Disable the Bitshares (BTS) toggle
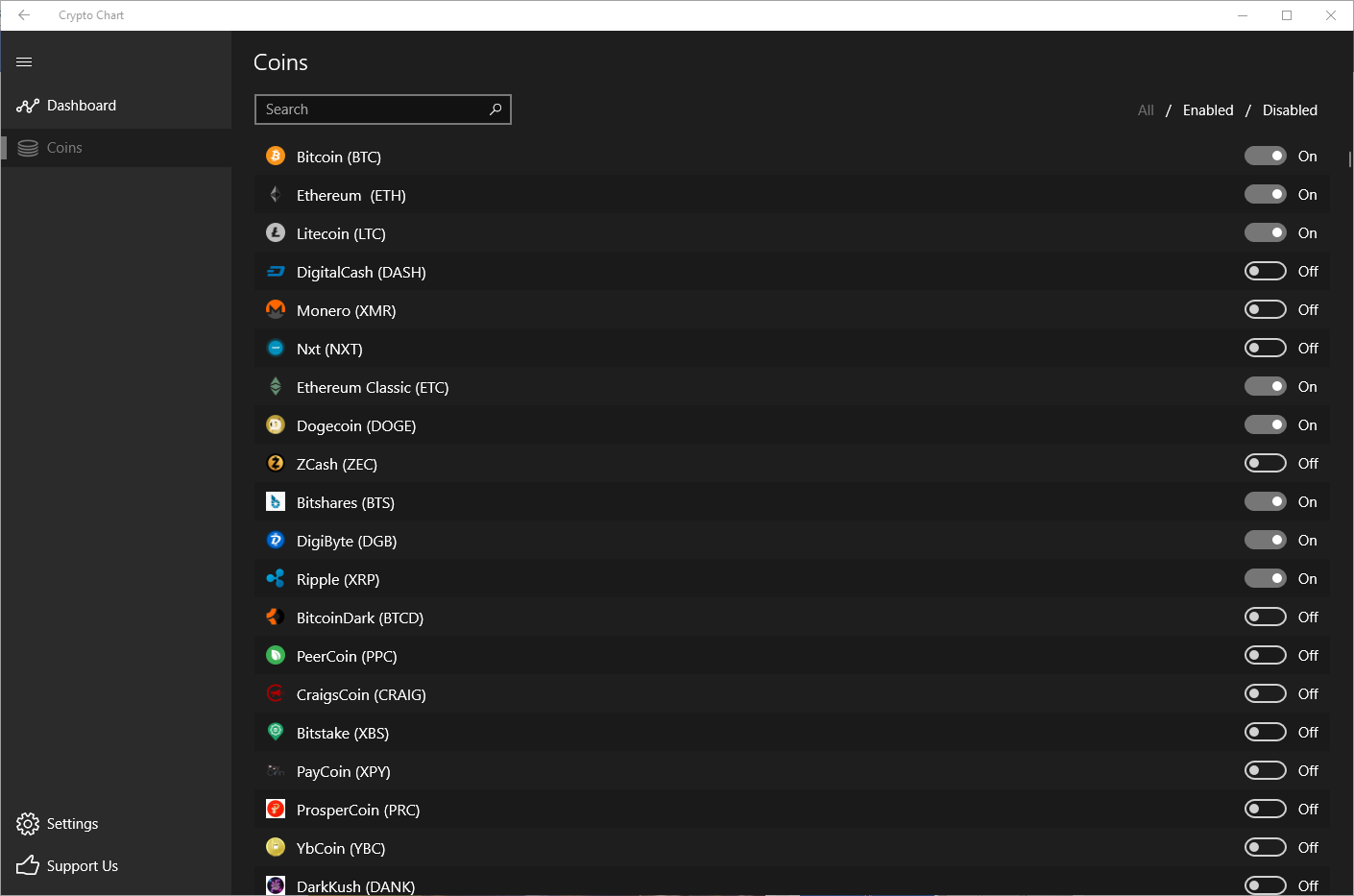Image resolution: width=1354 pixels, height=896 pixels. coord(1266,501)
